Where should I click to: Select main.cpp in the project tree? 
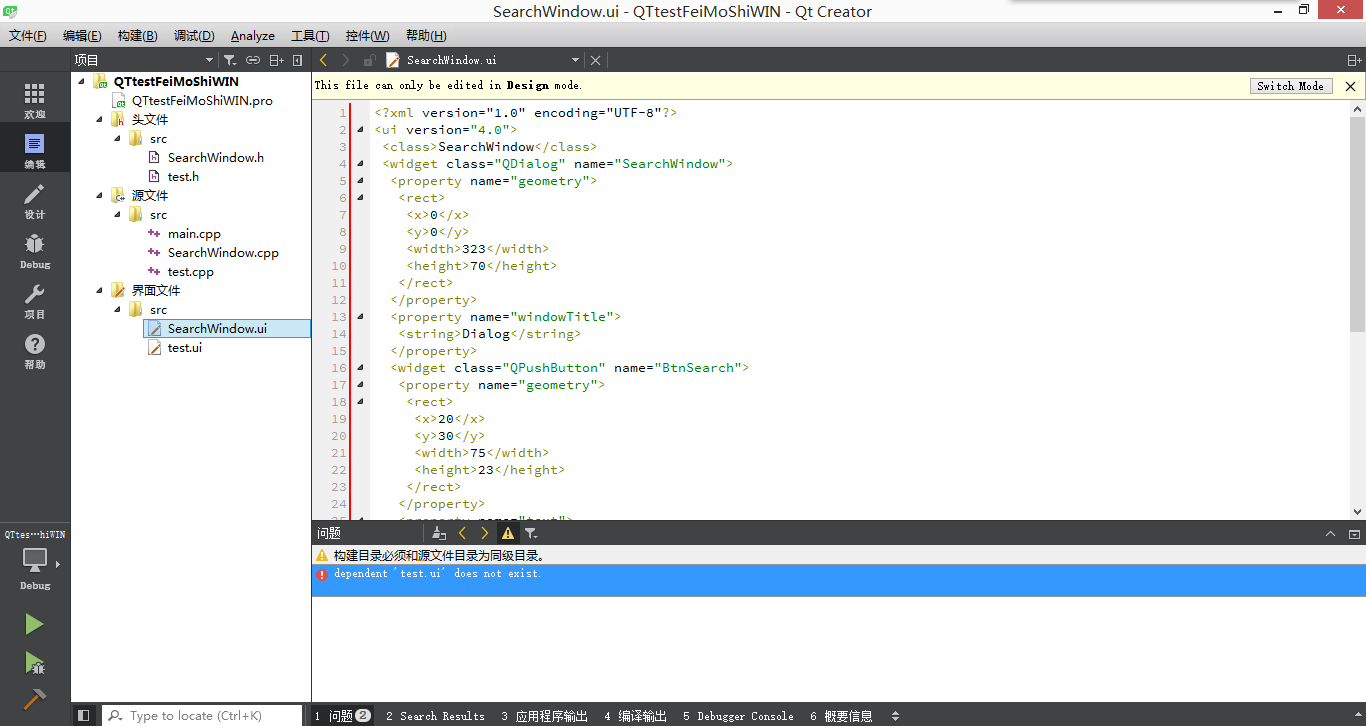194,234
